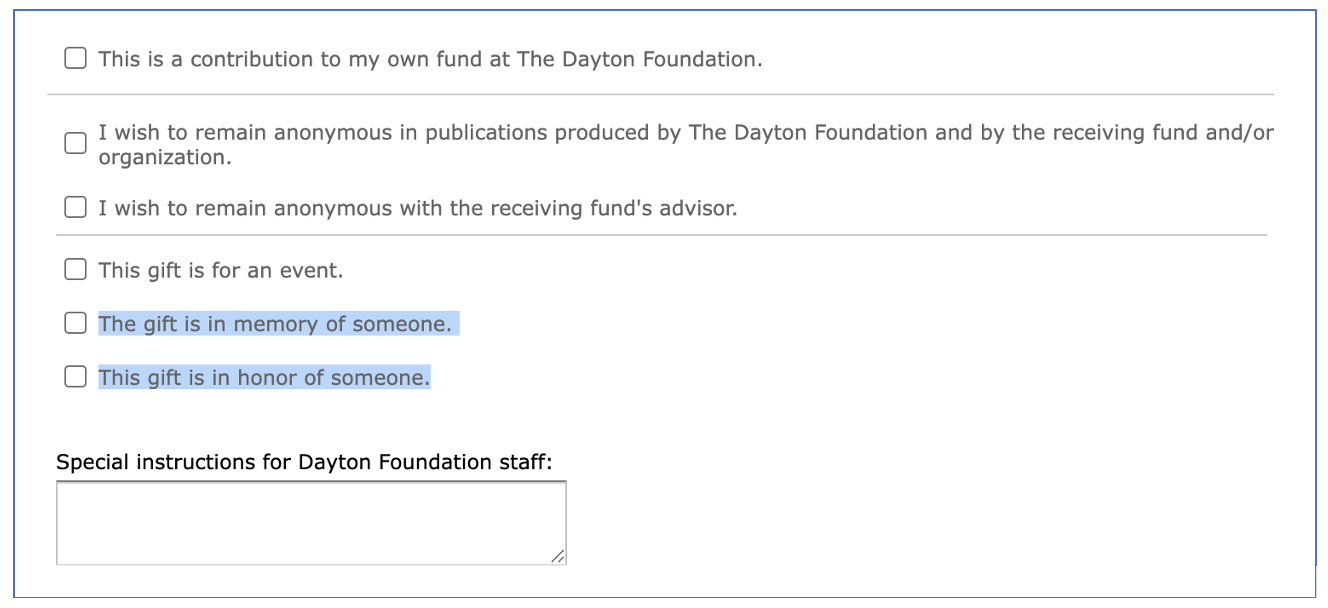Click 'The Dayton Foundation' in the own fund option
Viewport: 1328px width, 608px height.
[x=637, y=59]
